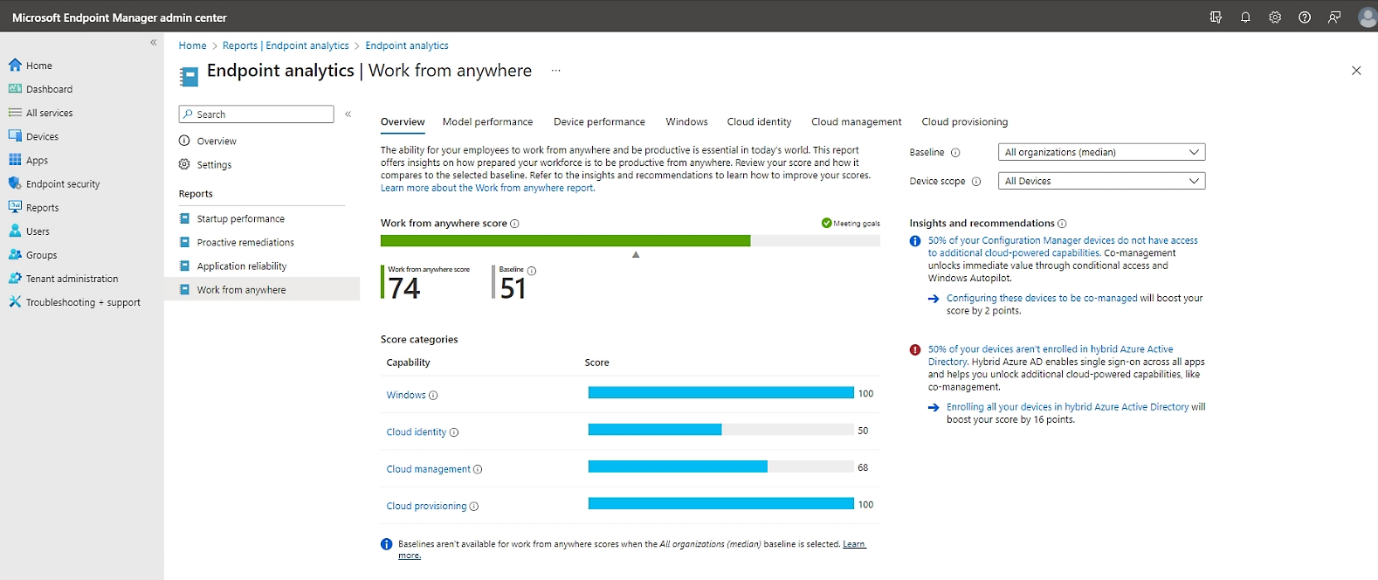Expand the Device scope dropdown

click(1101, 181)
